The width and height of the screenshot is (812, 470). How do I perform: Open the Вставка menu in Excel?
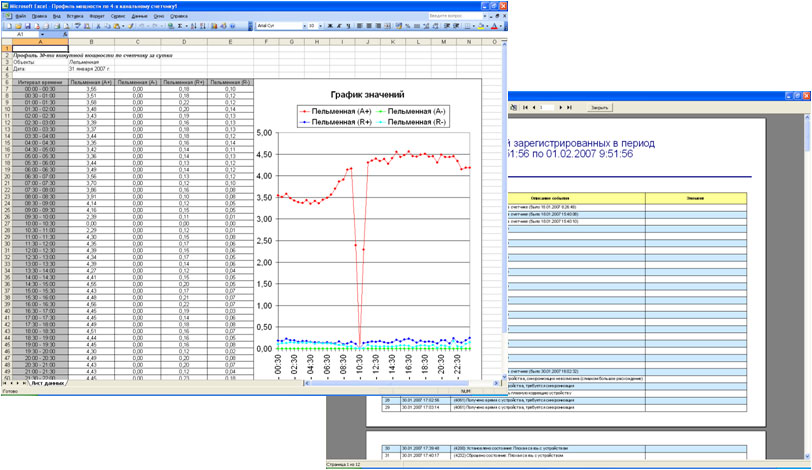(75, 16)
